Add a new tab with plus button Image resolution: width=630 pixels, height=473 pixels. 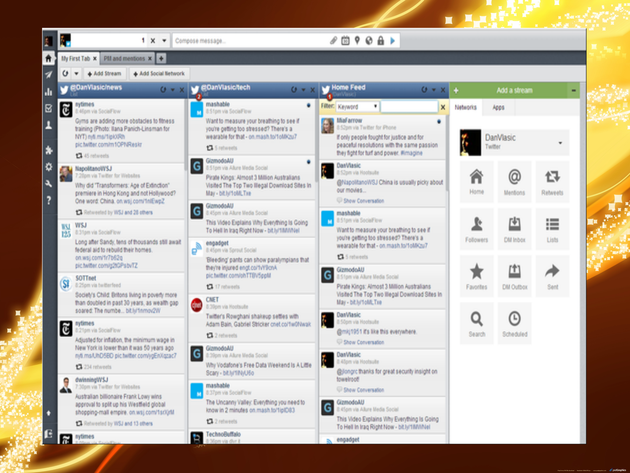[x=161, y=59]
